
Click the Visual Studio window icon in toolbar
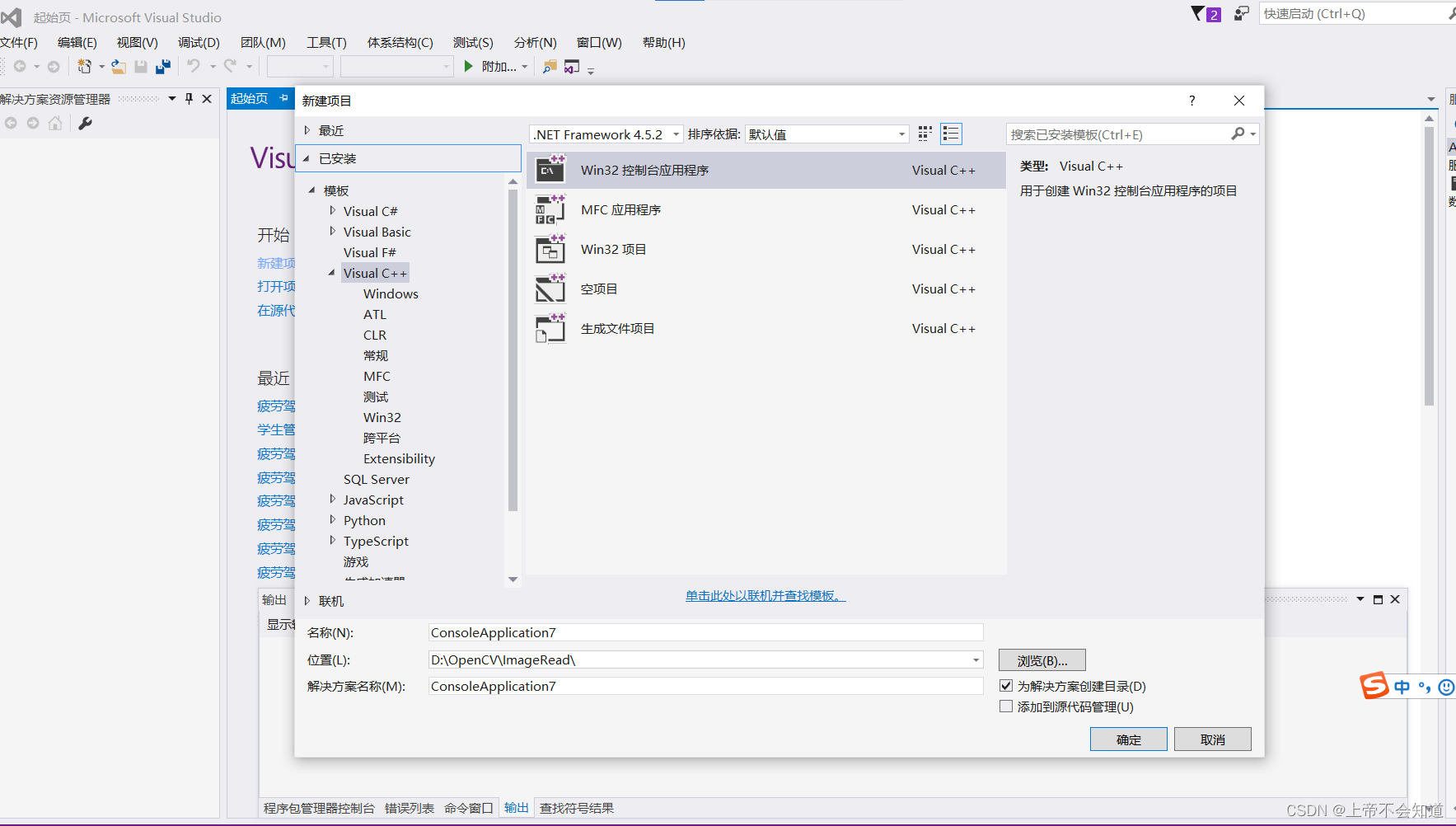[572, 67]
